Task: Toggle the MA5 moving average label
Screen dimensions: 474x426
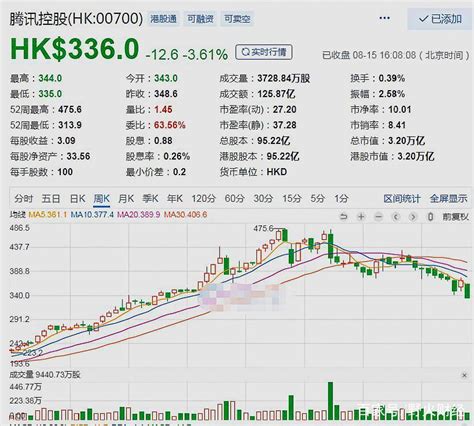Action: (x=48, y=215)
